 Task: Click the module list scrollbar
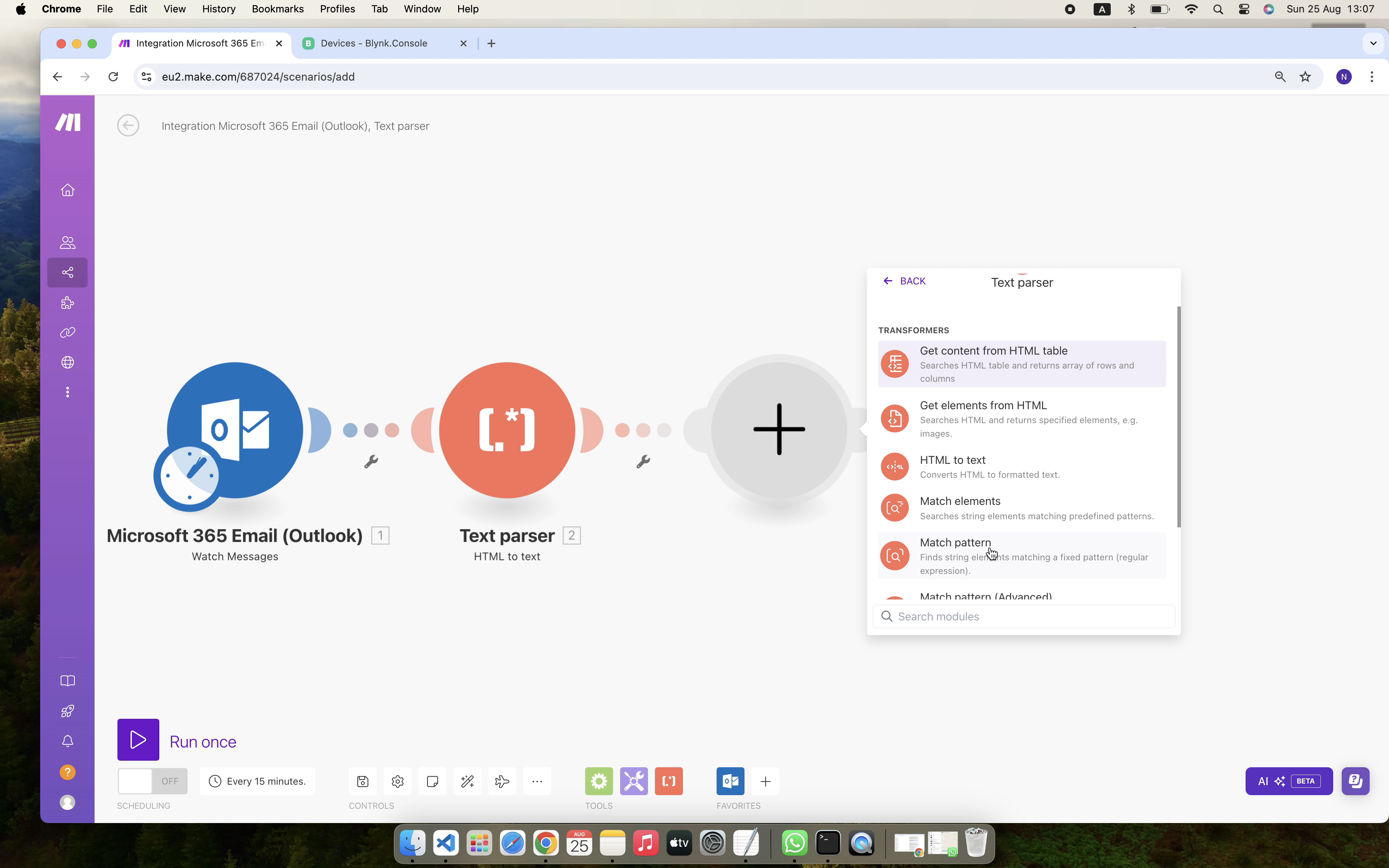click(x=1179, y=417)
